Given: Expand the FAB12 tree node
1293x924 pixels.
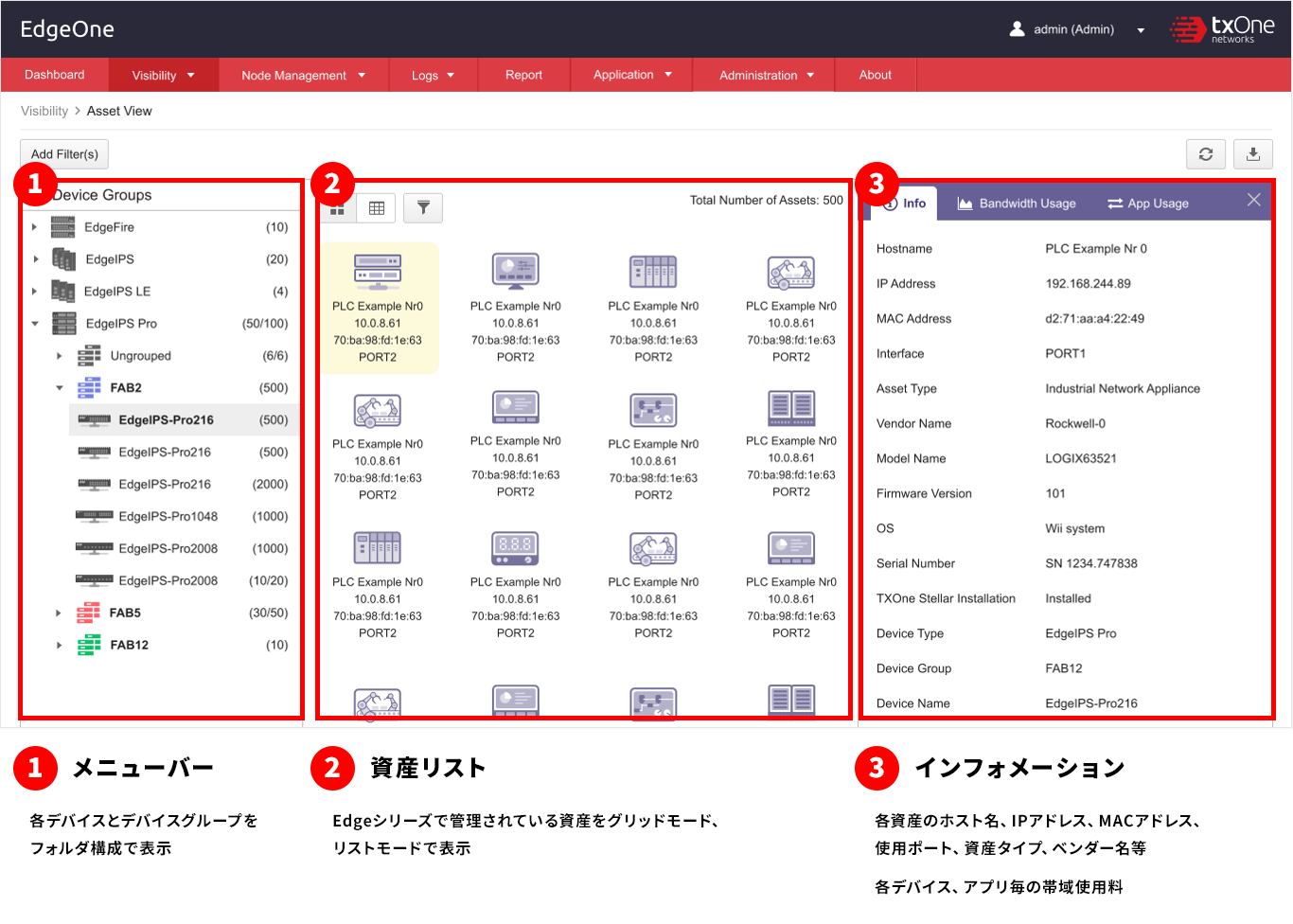Looking at the screenshot, I should (x=59, y=645).
